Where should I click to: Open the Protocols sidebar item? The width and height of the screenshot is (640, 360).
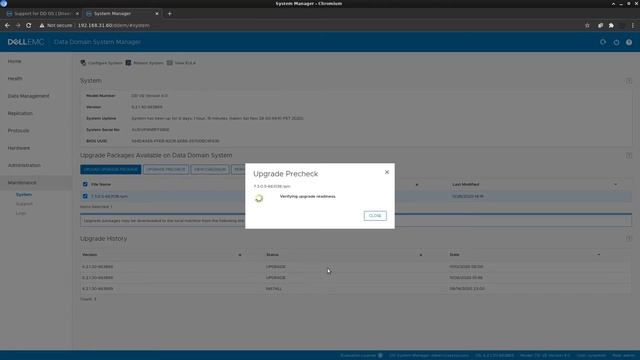(x=18, y=131)
